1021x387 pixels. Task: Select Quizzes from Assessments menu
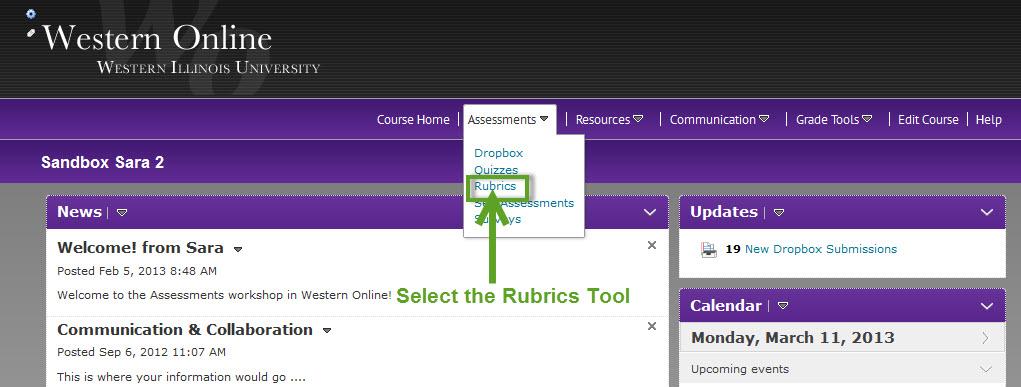[x=496, y=170]
